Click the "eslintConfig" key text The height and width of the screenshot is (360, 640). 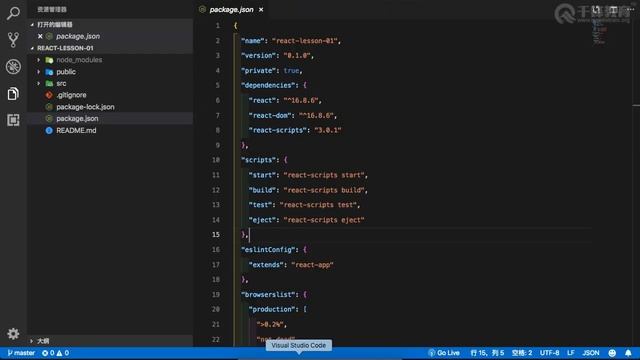pyautogui.click(x=268, y=250)
